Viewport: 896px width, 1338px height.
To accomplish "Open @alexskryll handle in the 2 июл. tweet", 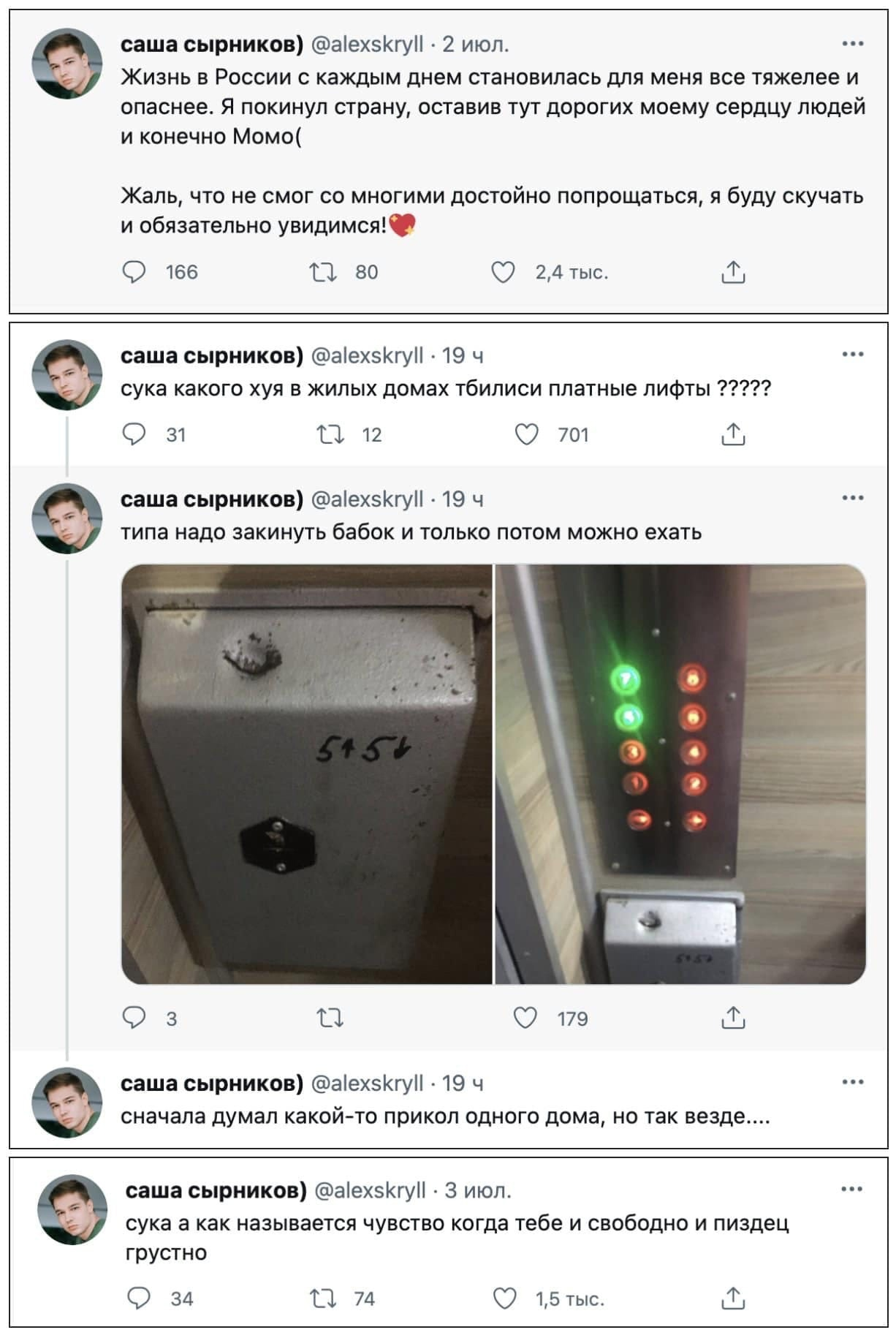I will [368, 45].
